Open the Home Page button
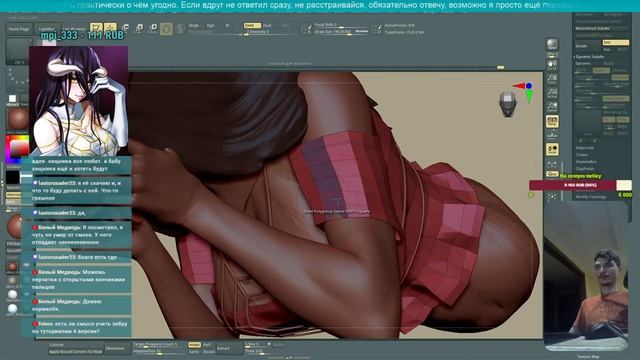640x360 pixels. [x=19, y=29]
